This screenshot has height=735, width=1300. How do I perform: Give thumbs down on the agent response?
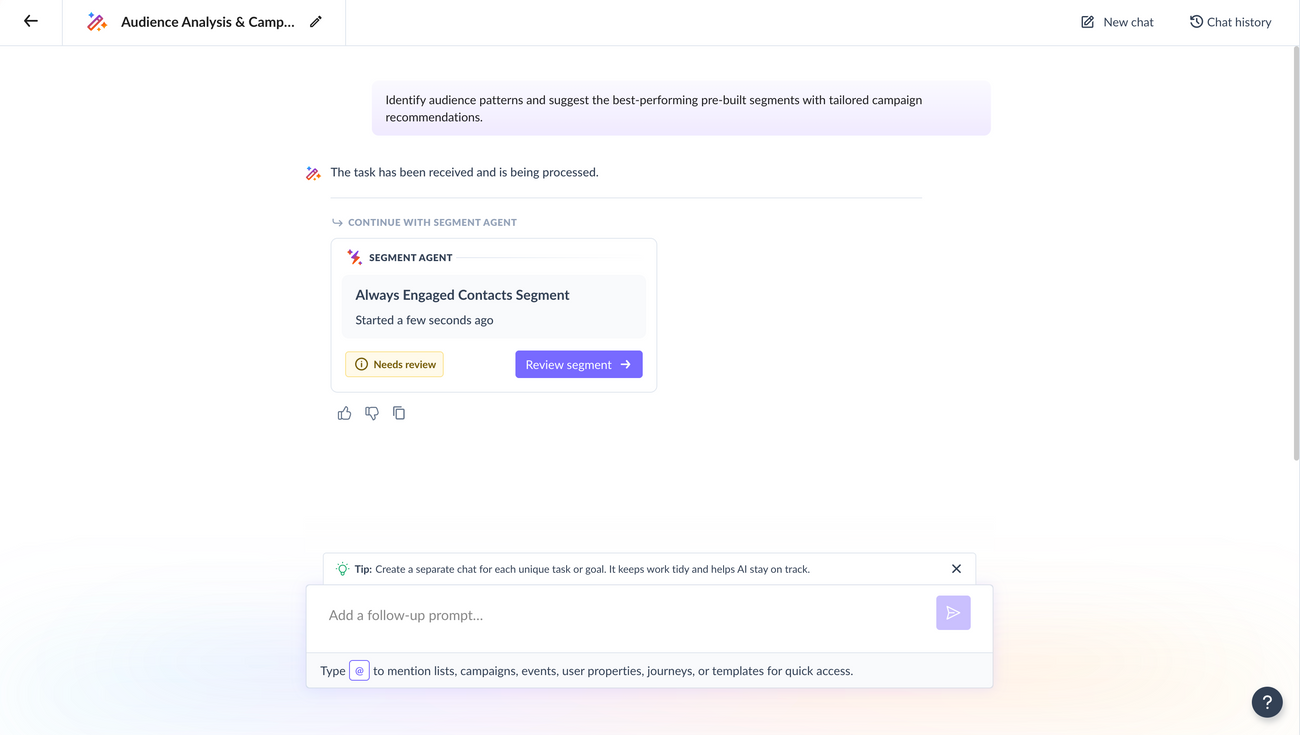click(x=371, y=412)
